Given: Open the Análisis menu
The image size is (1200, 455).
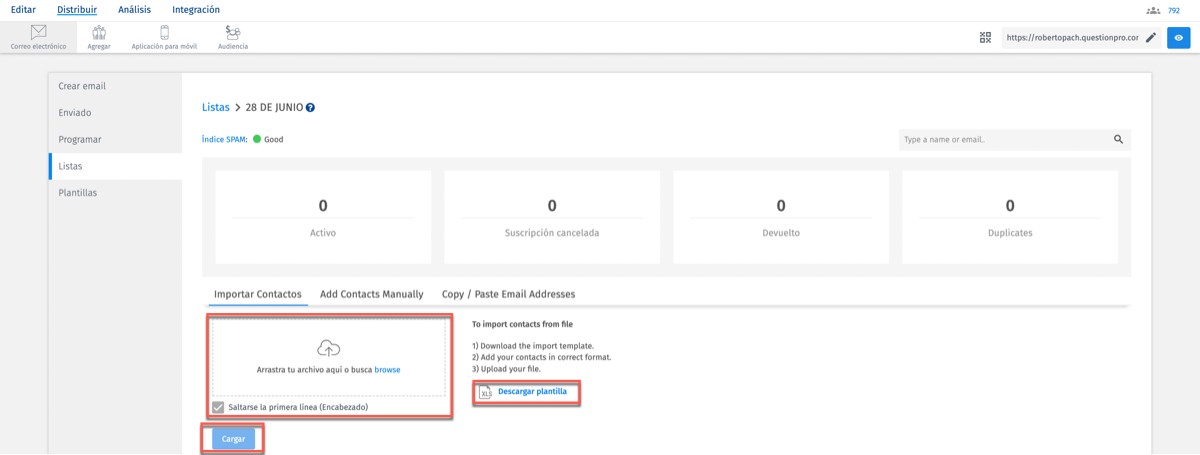Looking at the screenshot, I should point(135,10).
